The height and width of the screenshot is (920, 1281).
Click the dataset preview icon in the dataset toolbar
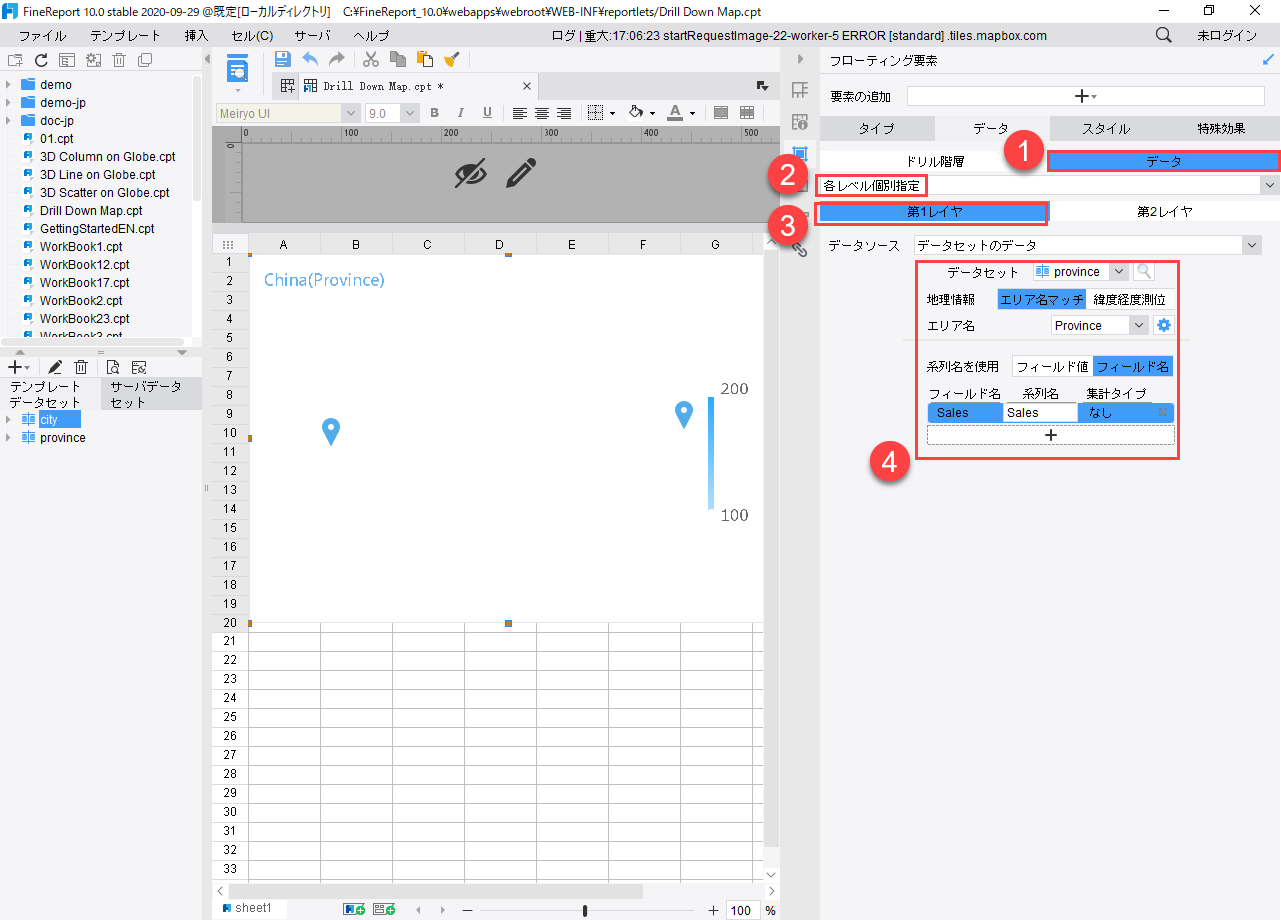113,367
